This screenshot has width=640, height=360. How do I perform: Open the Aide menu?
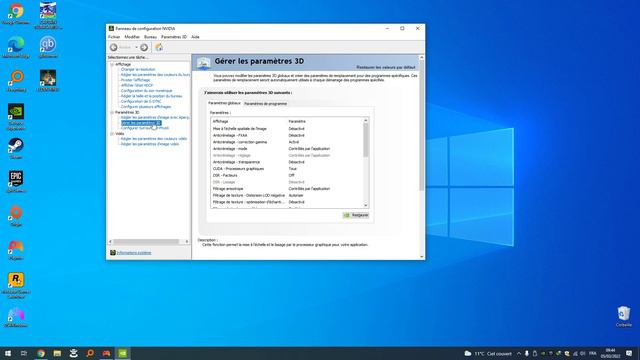195,37
